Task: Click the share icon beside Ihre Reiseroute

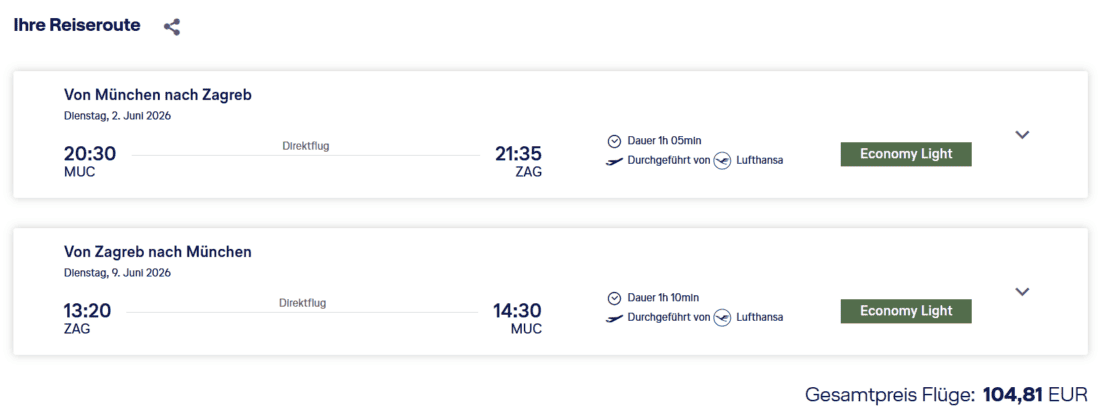Action: tap(172, 27)
